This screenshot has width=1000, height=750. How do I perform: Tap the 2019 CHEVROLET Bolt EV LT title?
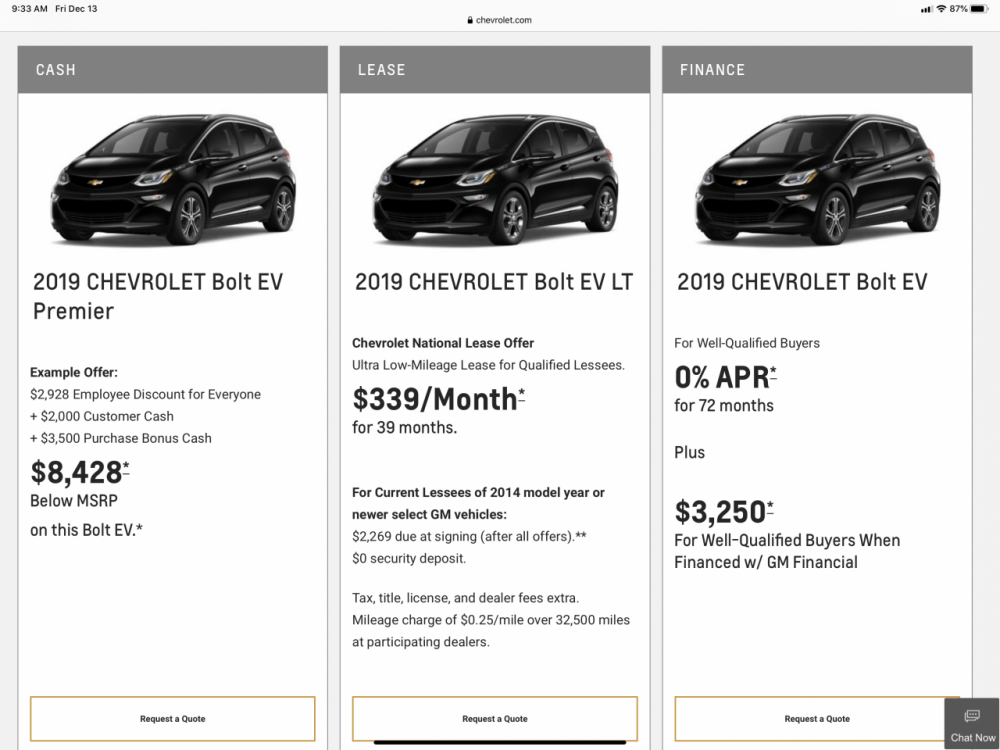494,282
